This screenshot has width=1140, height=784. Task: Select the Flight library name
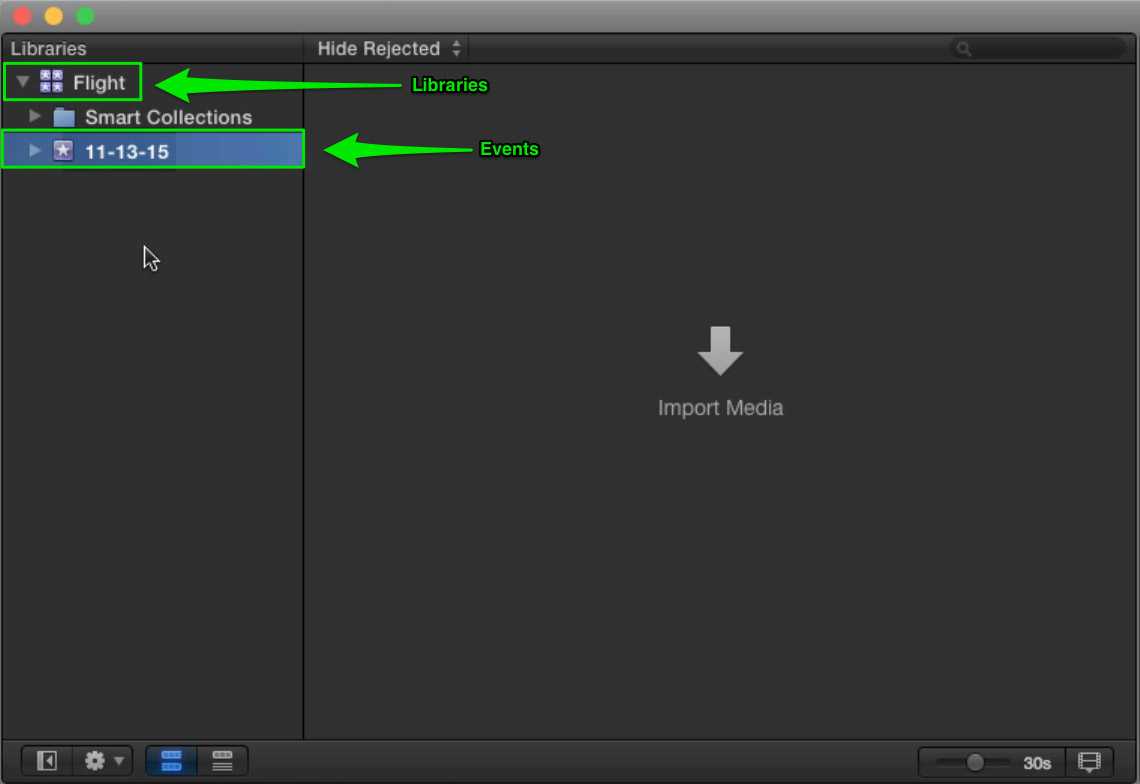click(x=99, y=83)
